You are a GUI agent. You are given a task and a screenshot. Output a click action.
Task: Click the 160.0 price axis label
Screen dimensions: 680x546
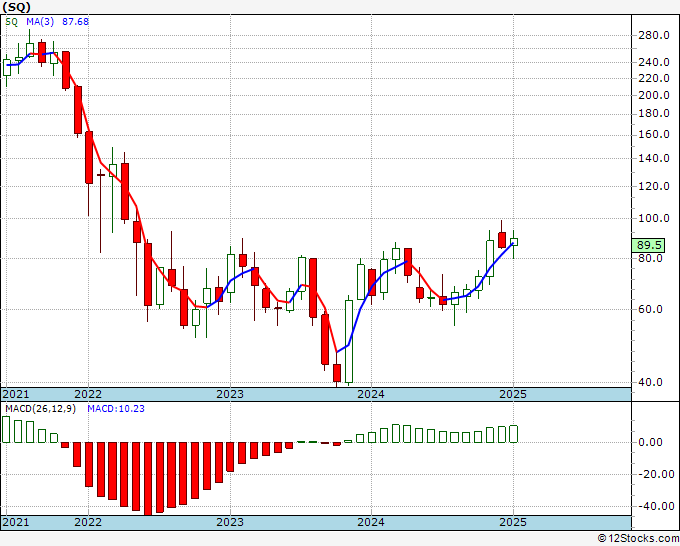click(654, 134)
